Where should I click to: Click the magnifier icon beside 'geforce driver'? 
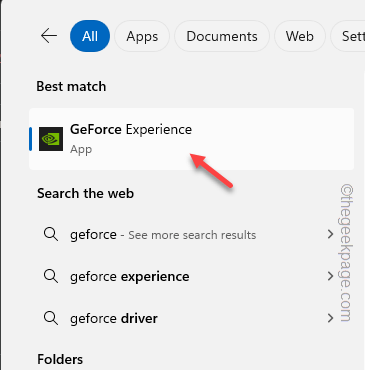point(51,318)
